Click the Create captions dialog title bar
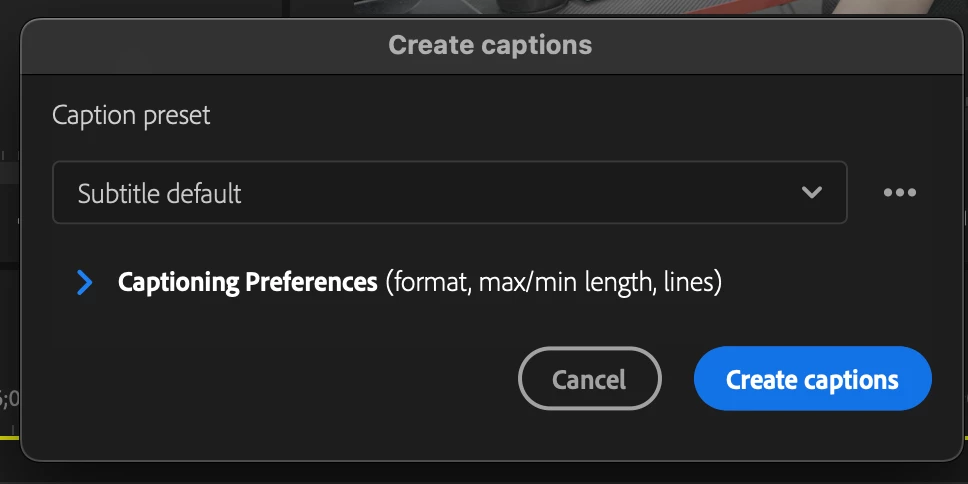This screenshot has width=968, height=484. pos(489,45)
